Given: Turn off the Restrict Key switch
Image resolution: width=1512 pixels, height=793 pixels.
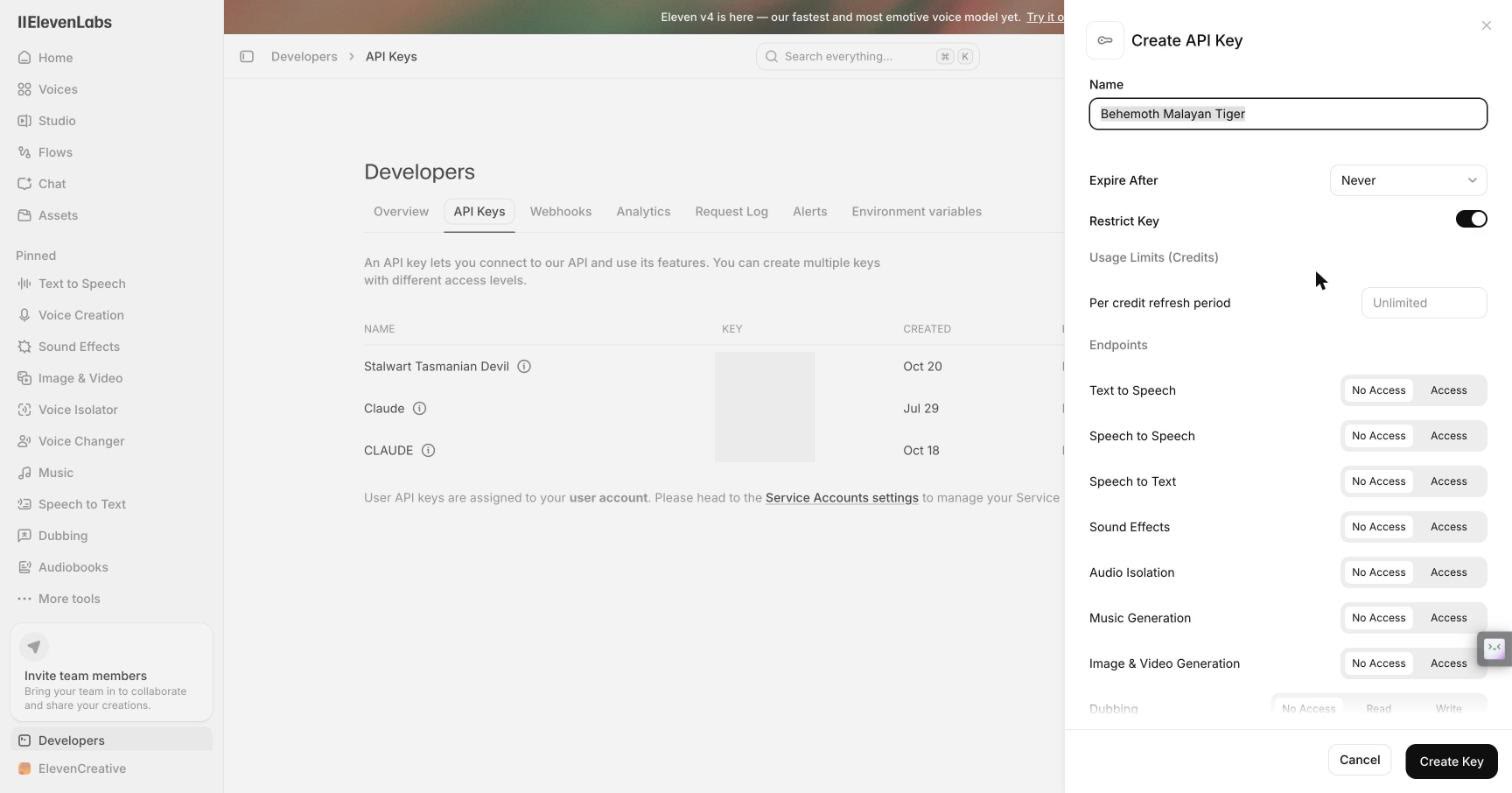Looking at the screenshot, I should [x=1471, y=219].
